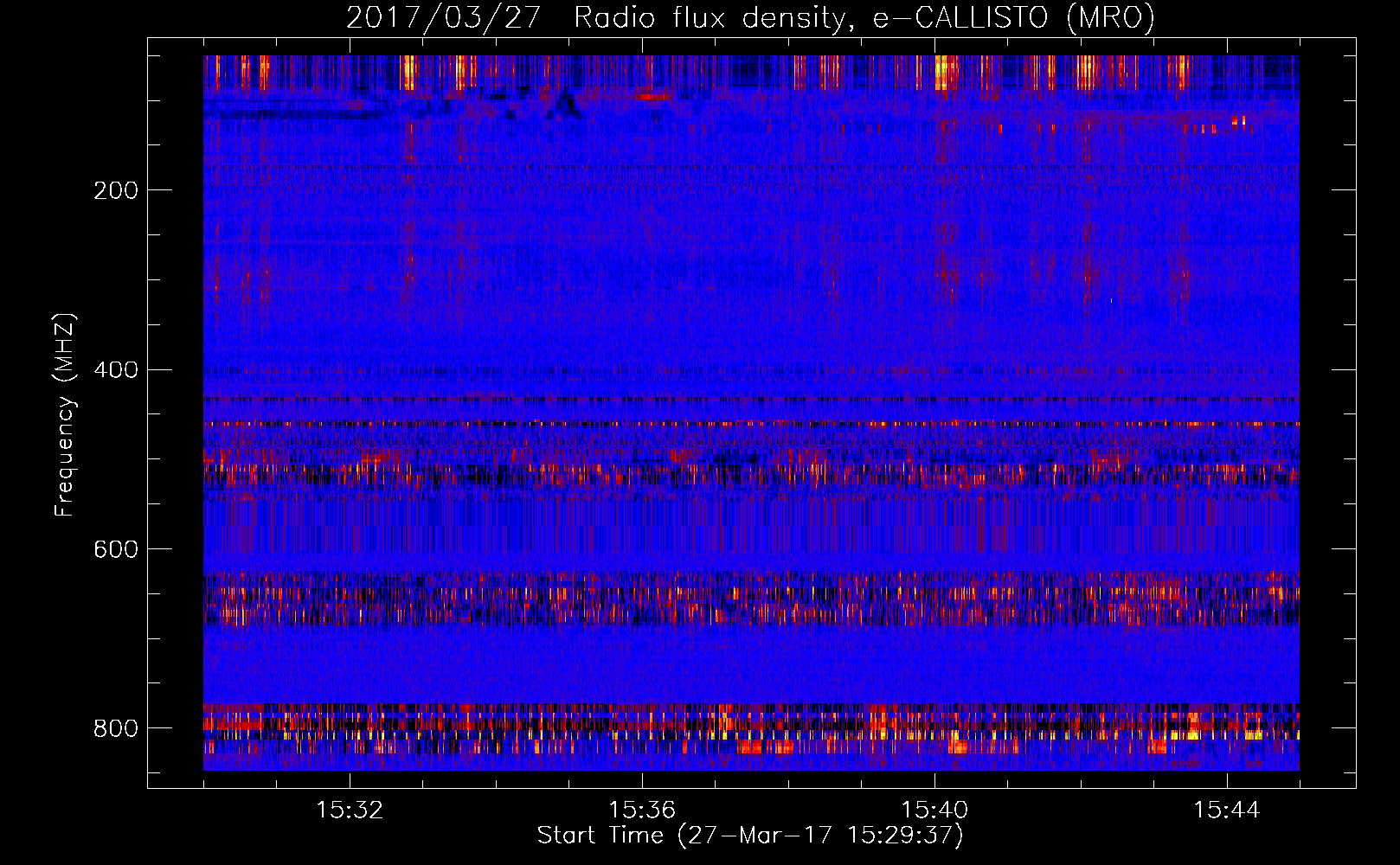Viewport: 1400px width, 865px height.
Task: Click the 15:40 time tick label
Action: pos(934,811)
